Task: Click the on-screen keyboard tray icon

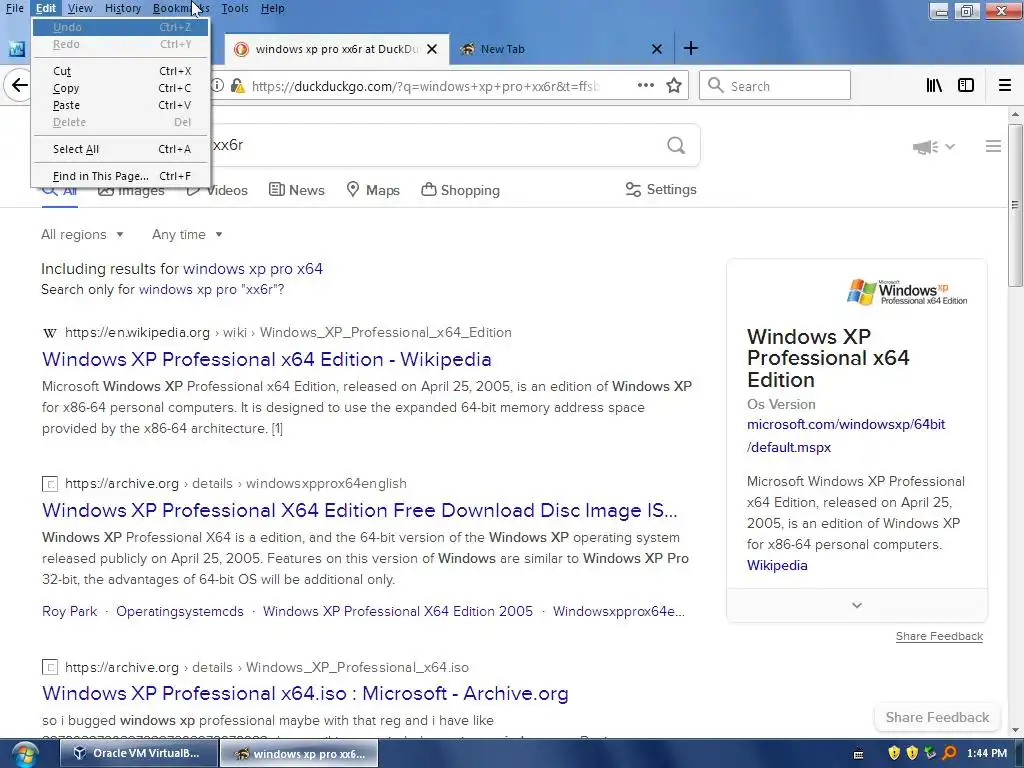Action: [x=858, y=754]
